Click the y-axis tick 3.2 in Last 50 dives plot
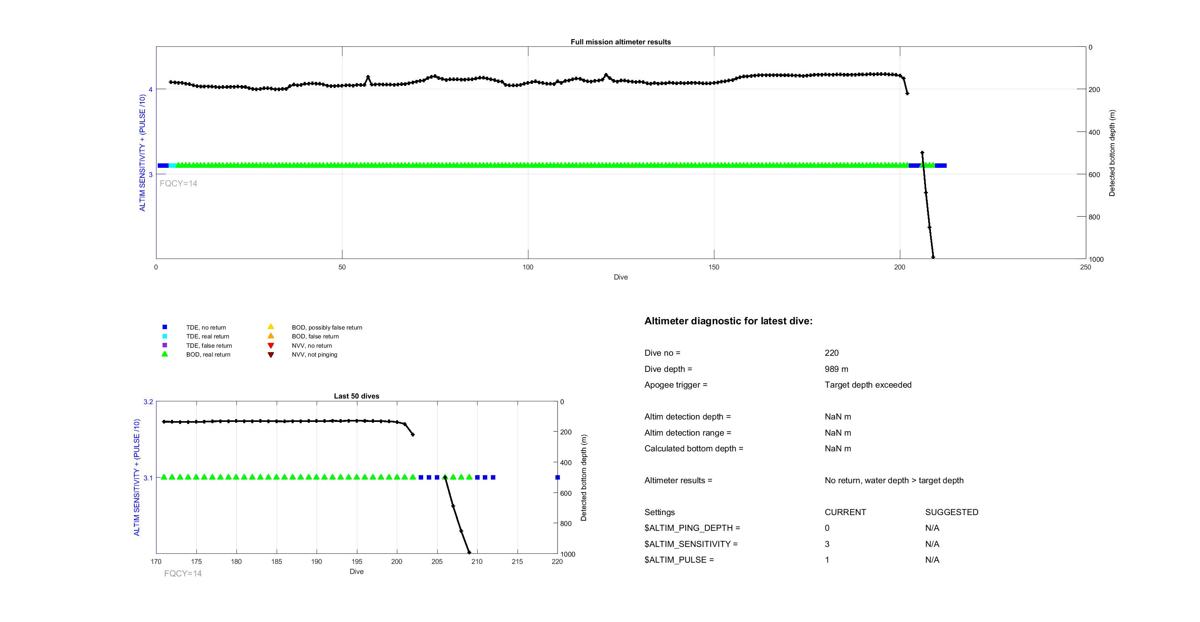1200x622 pixels. (148, 402)
